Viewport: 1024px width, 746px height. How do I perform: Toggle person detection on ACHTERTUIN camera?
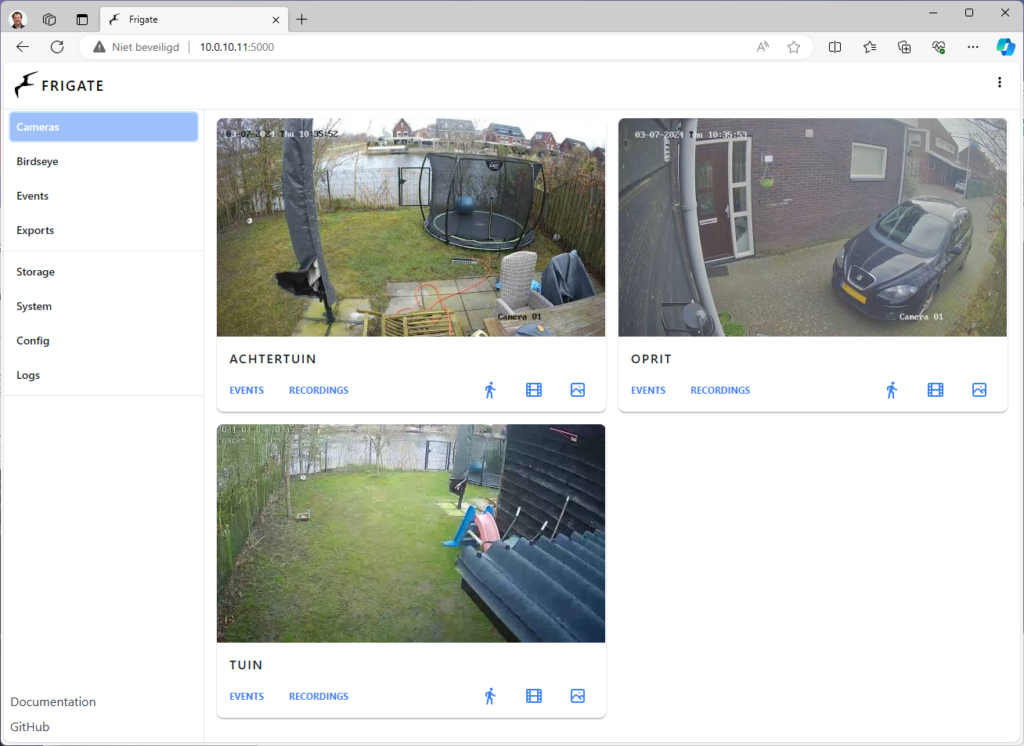(490, 390)
